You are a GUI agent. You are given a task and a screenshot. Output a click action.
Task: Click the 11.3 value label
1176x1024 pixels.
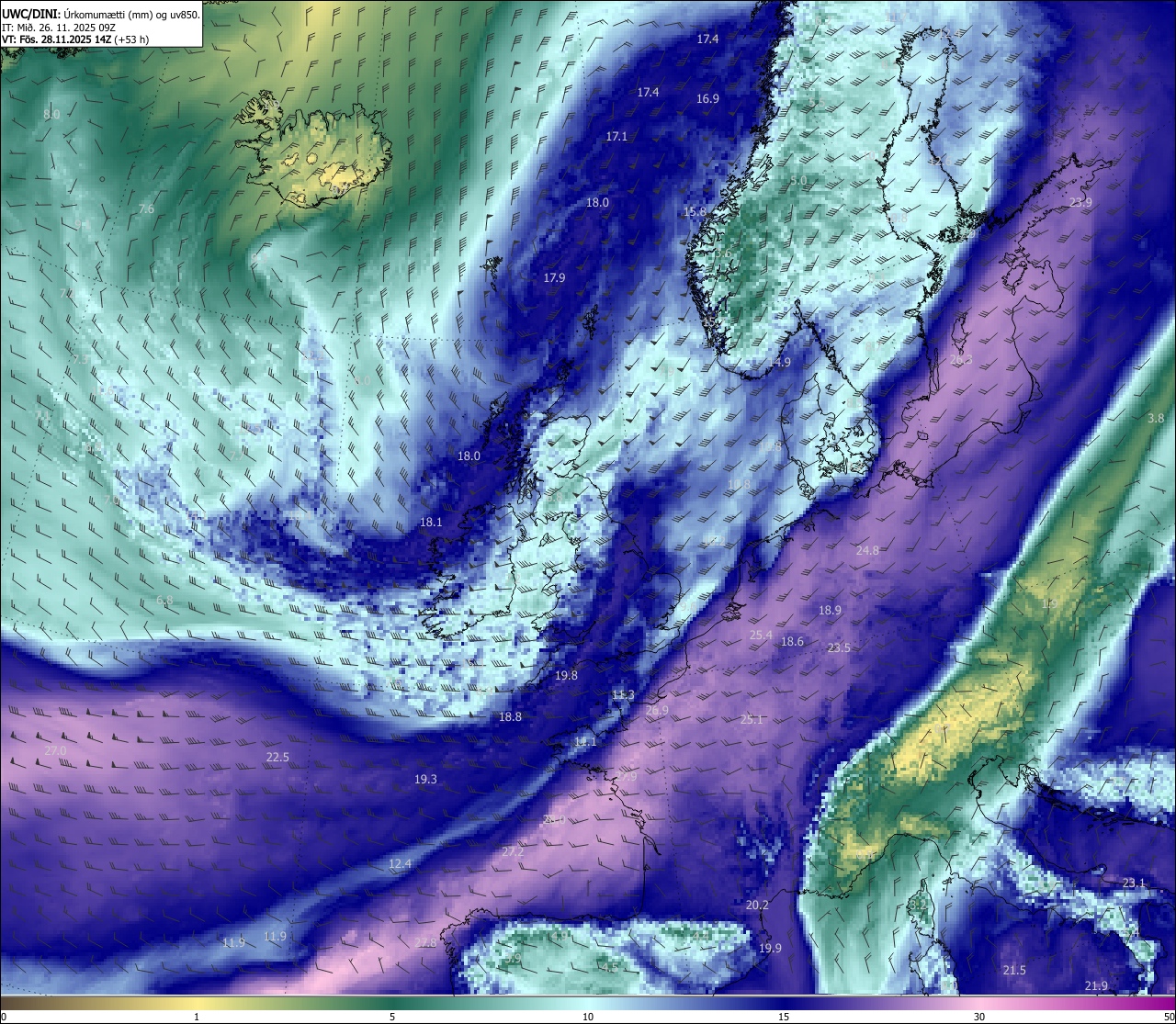pyautogui.click(x=623, y=695)
